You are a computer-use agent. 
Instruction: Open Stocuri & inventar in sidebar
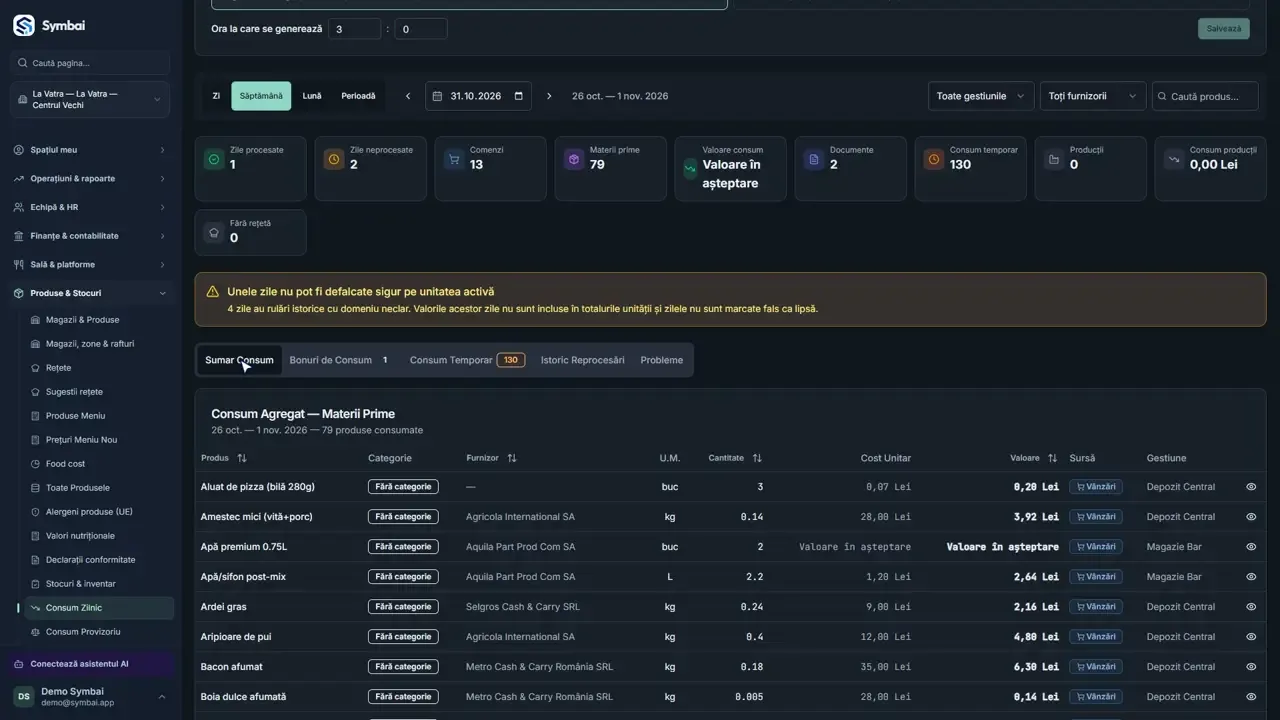[98, 584]
